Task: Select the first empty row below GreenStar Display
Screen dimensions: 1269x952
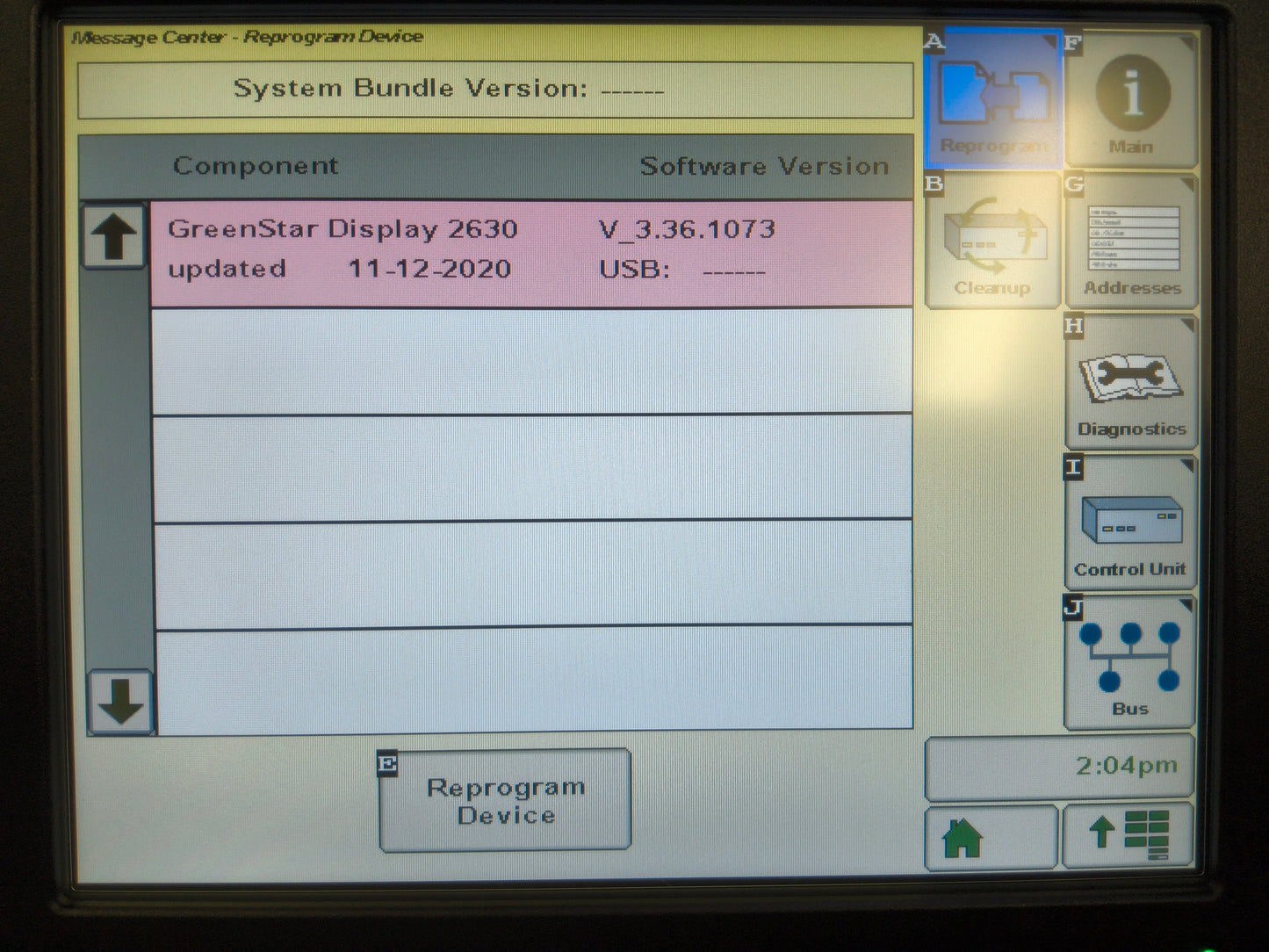Action: [x=531, y=361]
